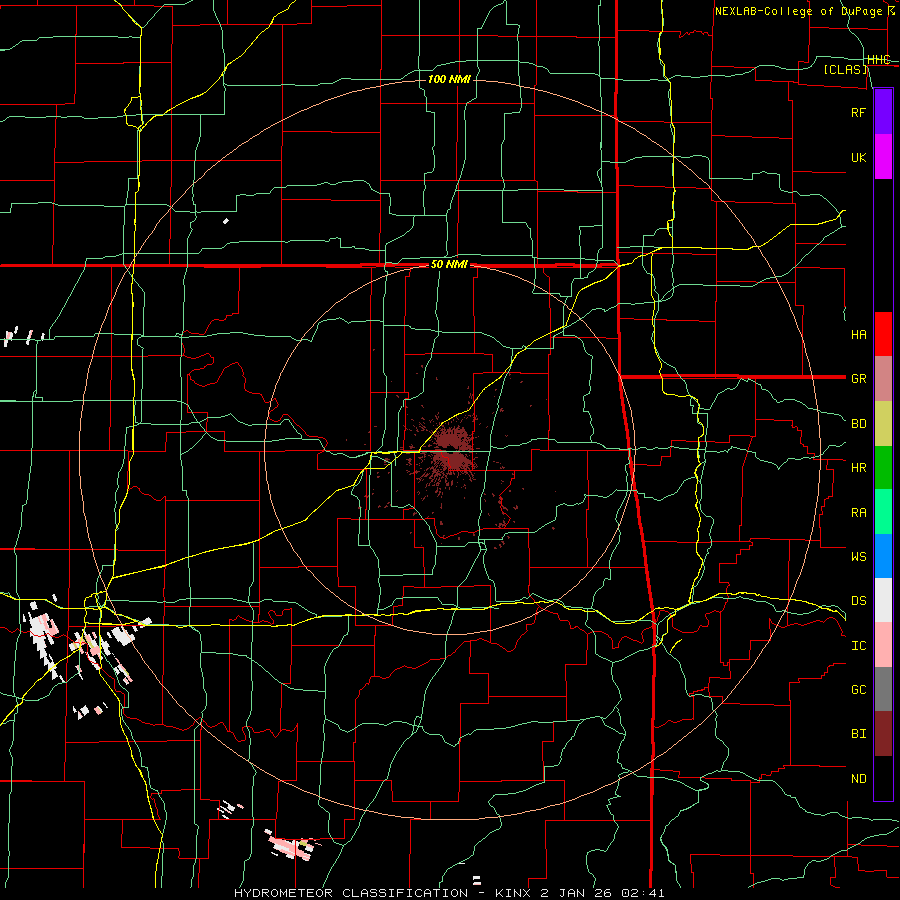Click the DS white legend swatch
Image resolution: width=900 pixels, height=900 pixels.
(883, 600)
